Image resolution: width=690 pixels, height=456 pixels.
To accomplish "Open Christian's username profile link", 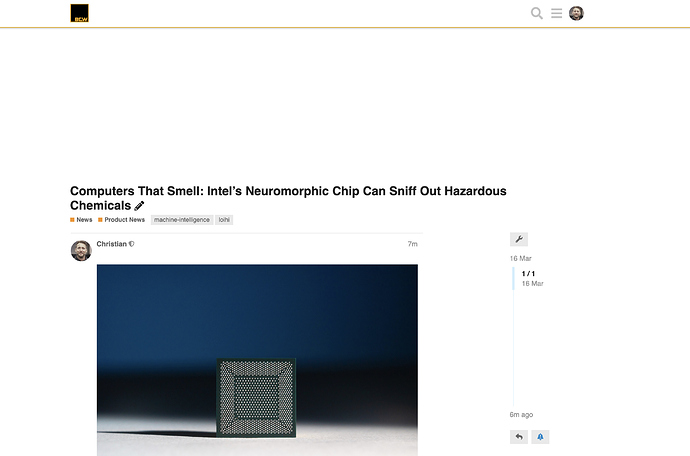I will pos(111,244).
